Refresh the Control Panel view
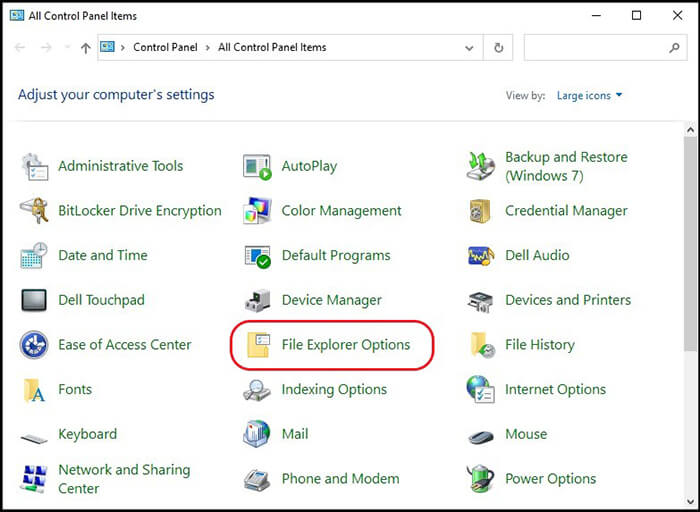 498,47
